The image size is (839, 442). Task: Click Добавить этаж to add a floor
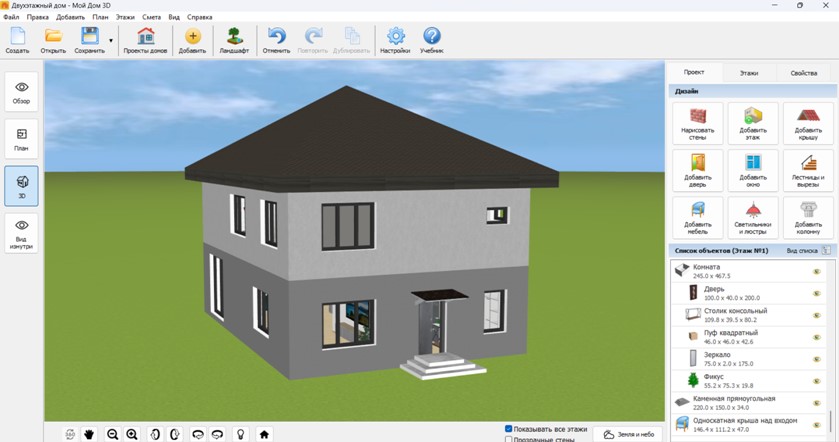(753, 124)
